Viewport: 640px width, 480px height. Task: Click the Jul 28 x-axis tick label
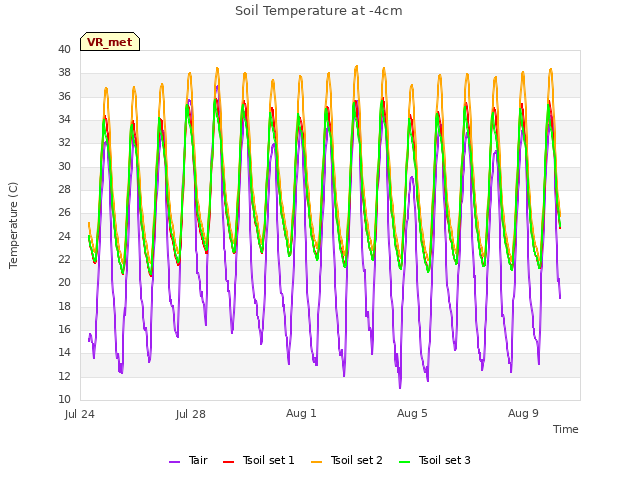tap(191, 414)
